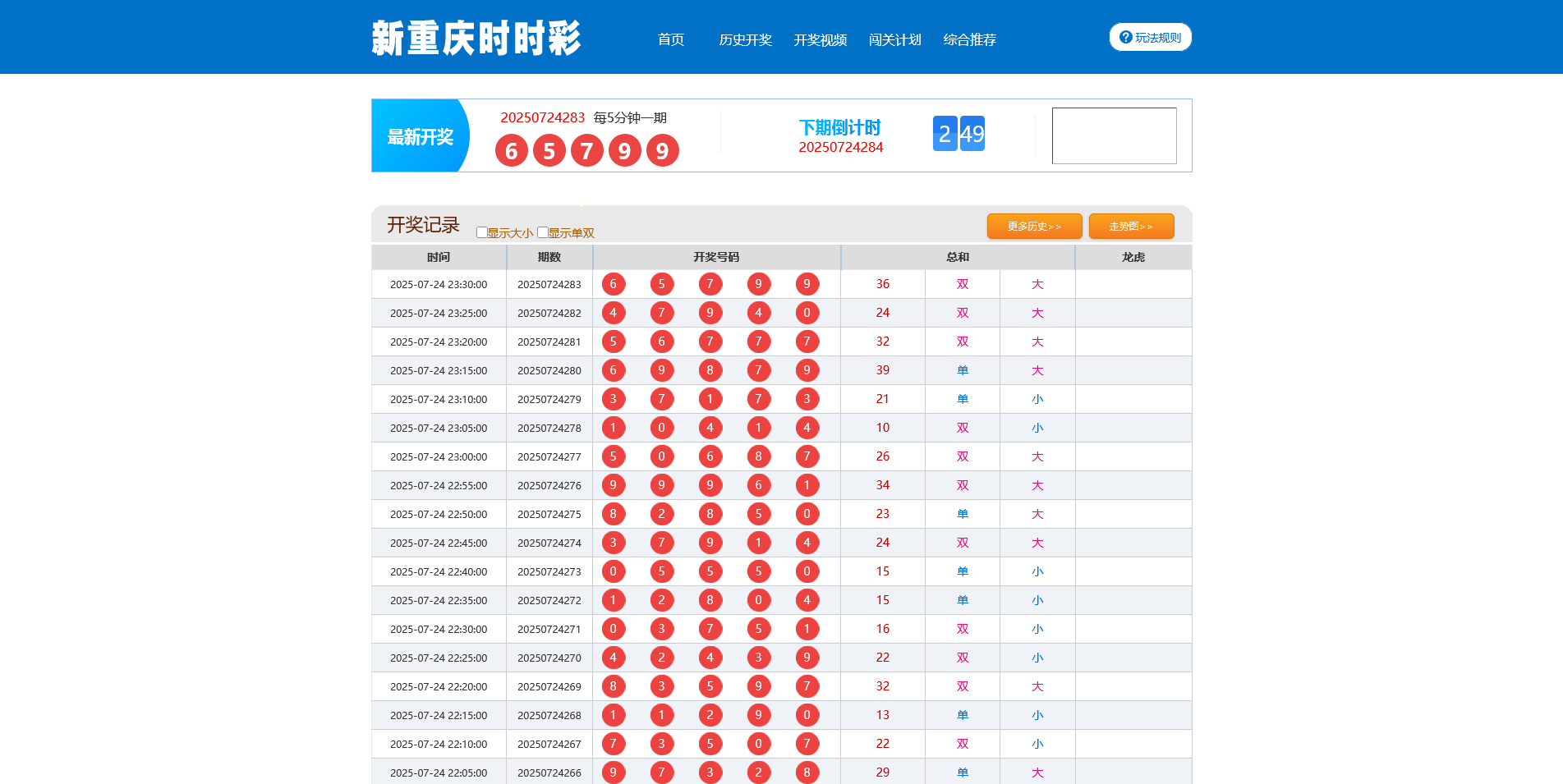
Task: Click the 新重庆时时彩 site logo
Action: [476, 38]
